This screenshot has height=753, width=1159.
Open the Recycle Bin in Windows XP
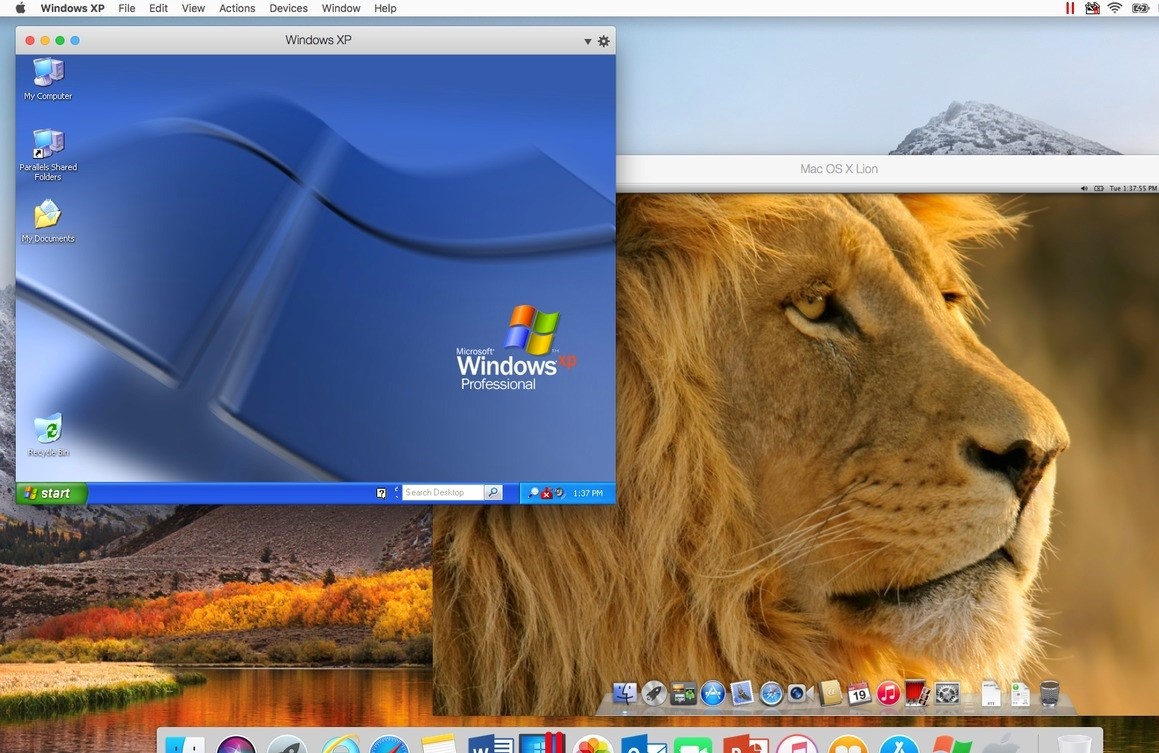click(x=48, y=435)
